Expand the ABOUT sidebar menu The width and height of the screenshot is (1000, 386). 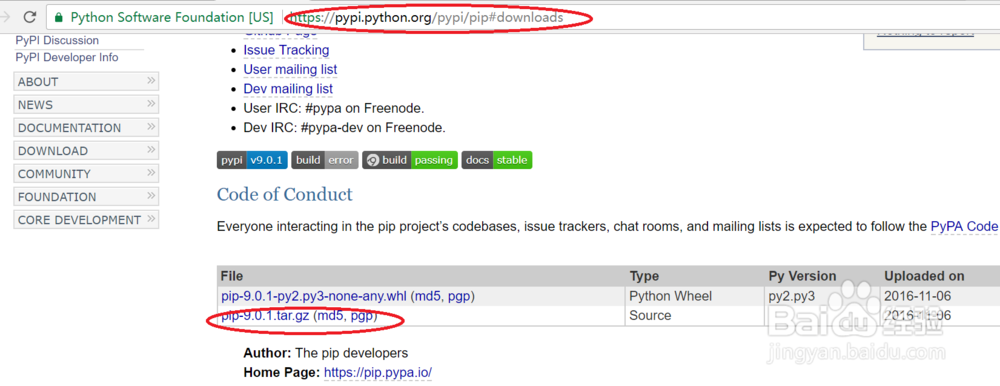click(x=86, y=82)
